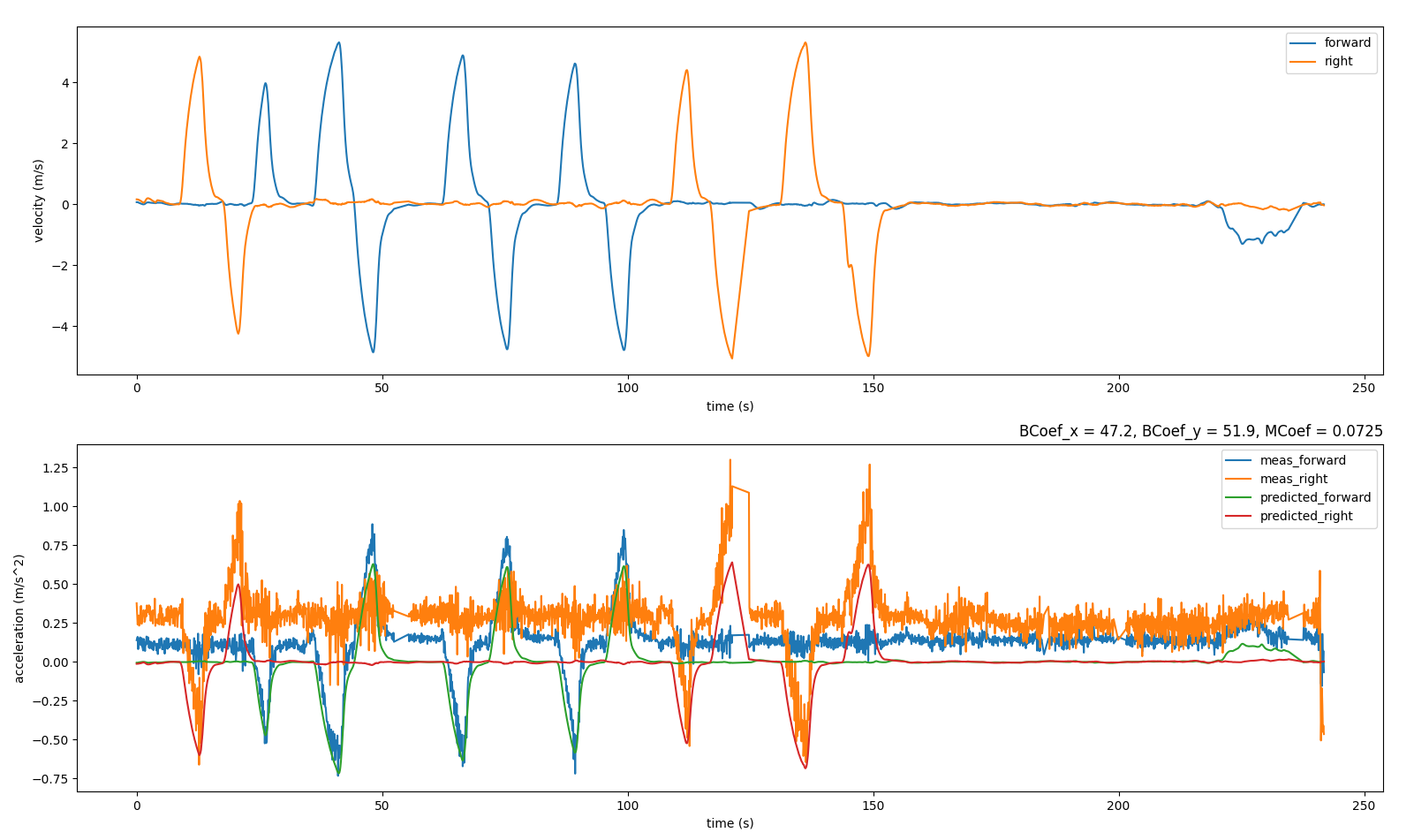This screenshot has width=1414, height=840.
Task: Select the predicted_forward legend entry
Action: [x=1315, y=497]
